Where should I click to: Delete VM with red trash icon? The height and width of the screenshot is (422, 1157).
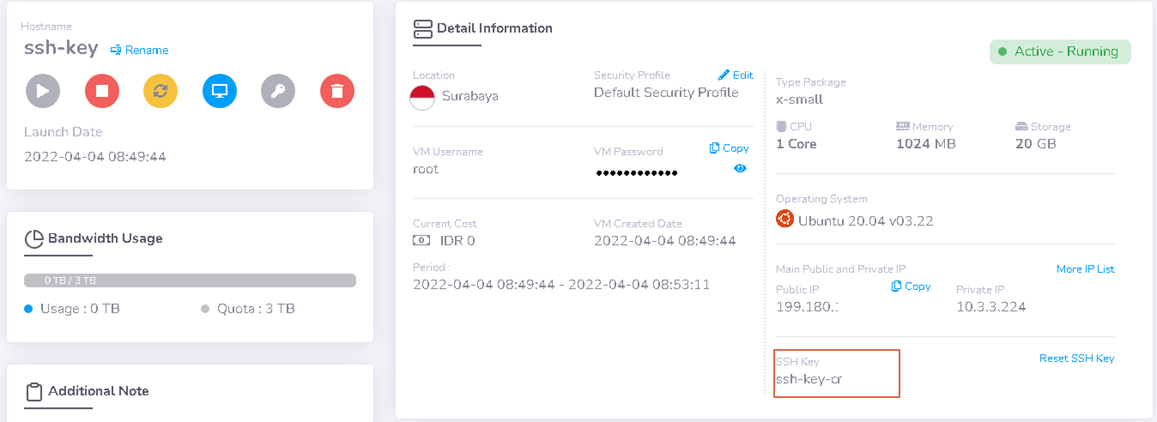pyautogui.click(x=337, y=91)
